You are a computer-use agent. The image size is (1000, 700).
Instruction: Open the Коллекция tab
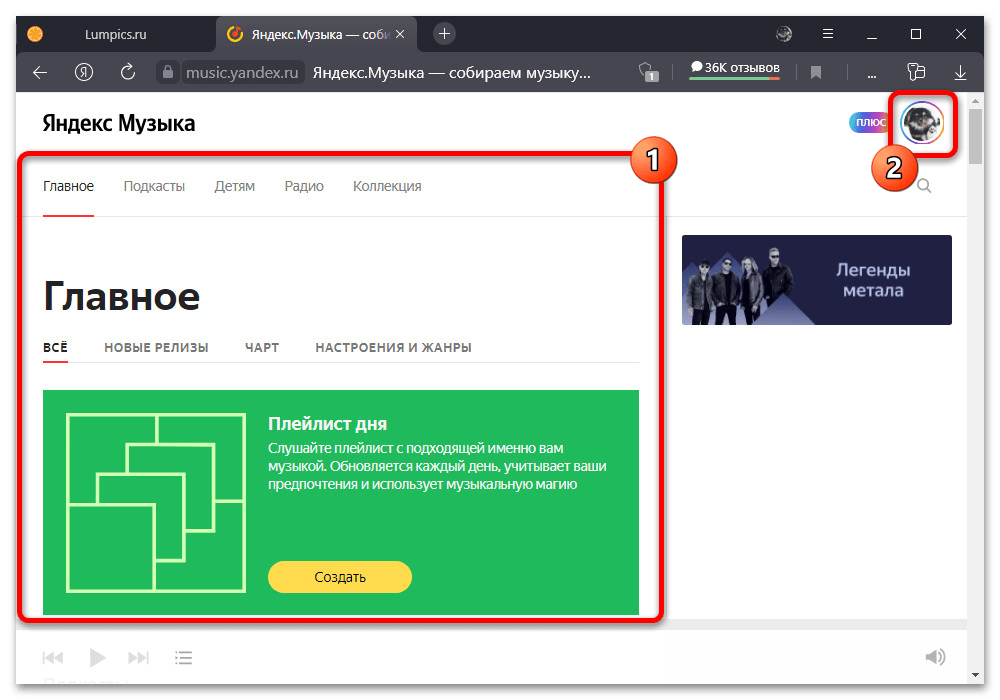pos(387,186)
